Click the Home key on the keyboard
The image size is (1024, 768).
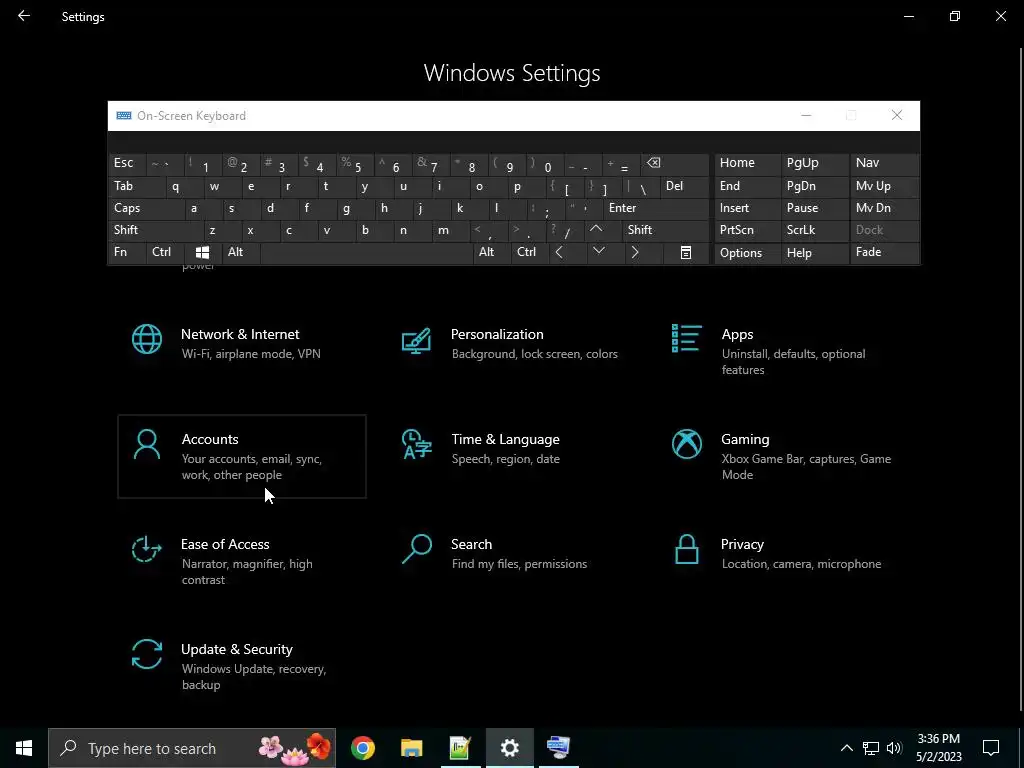(x=747, y=163)
